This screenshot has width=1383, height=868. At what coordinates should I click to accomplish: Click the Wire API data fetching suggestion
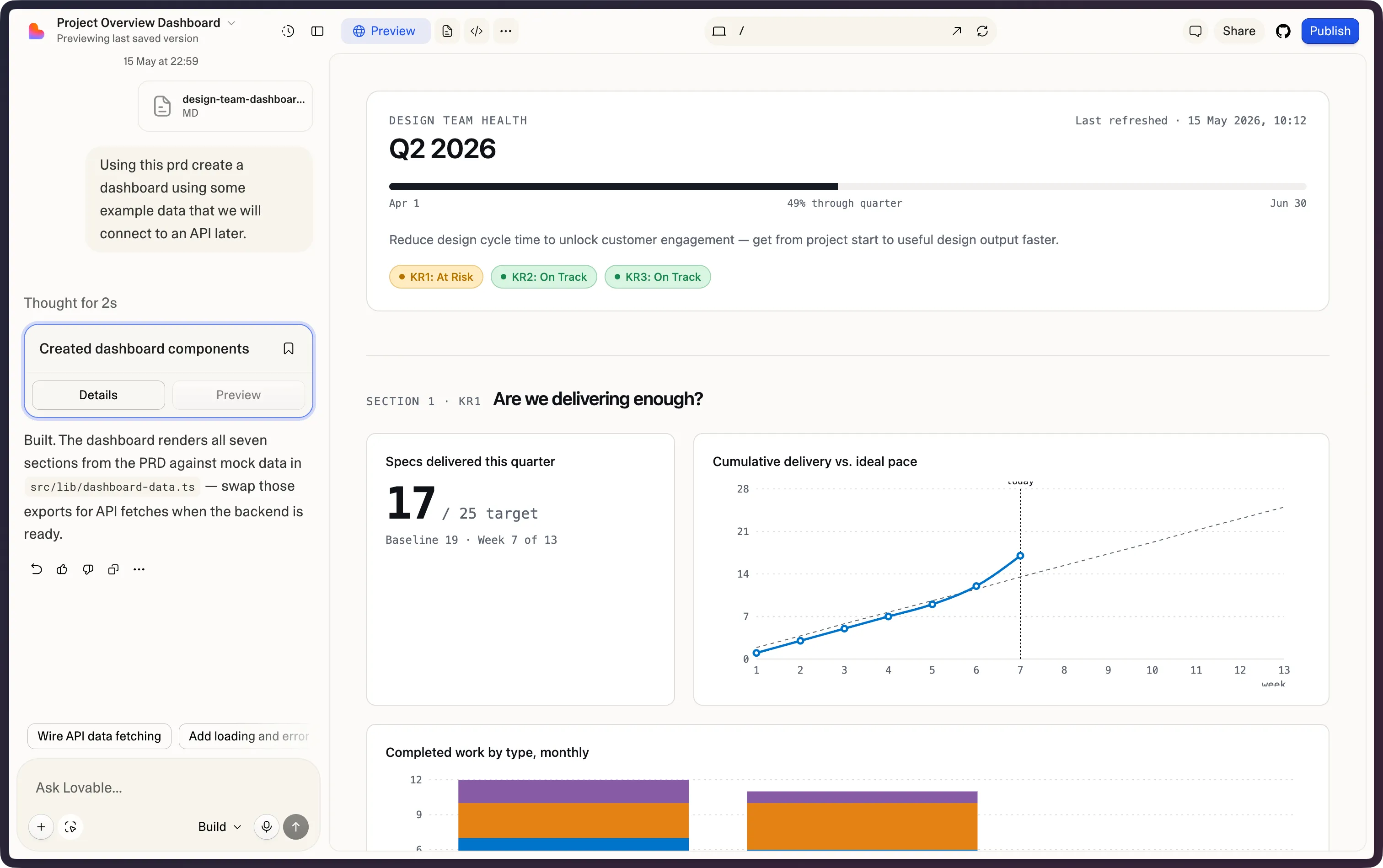click(99, 736)
